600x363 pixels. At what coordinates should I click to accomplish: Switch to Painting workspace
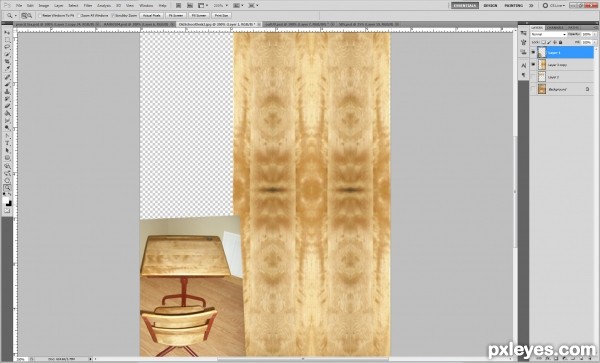(x=514, y=6)
